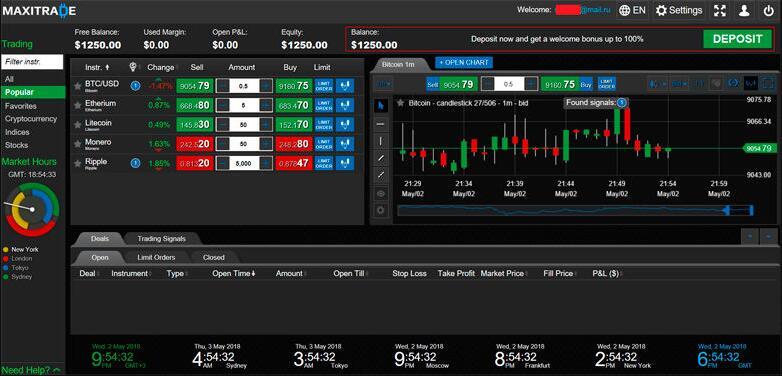Click the chart timeline range slider handle

(x=727, y=210)
